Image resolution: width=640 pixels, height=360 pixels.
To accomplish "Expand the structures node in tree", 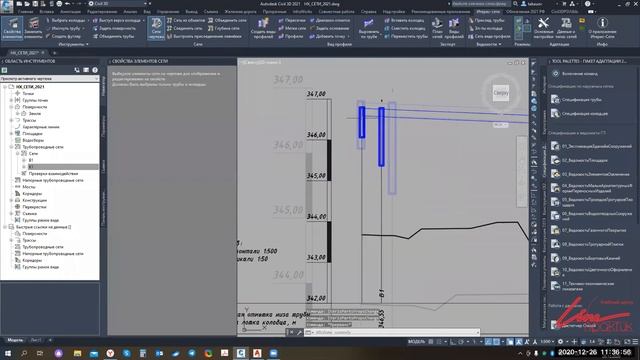I will 11,200.
